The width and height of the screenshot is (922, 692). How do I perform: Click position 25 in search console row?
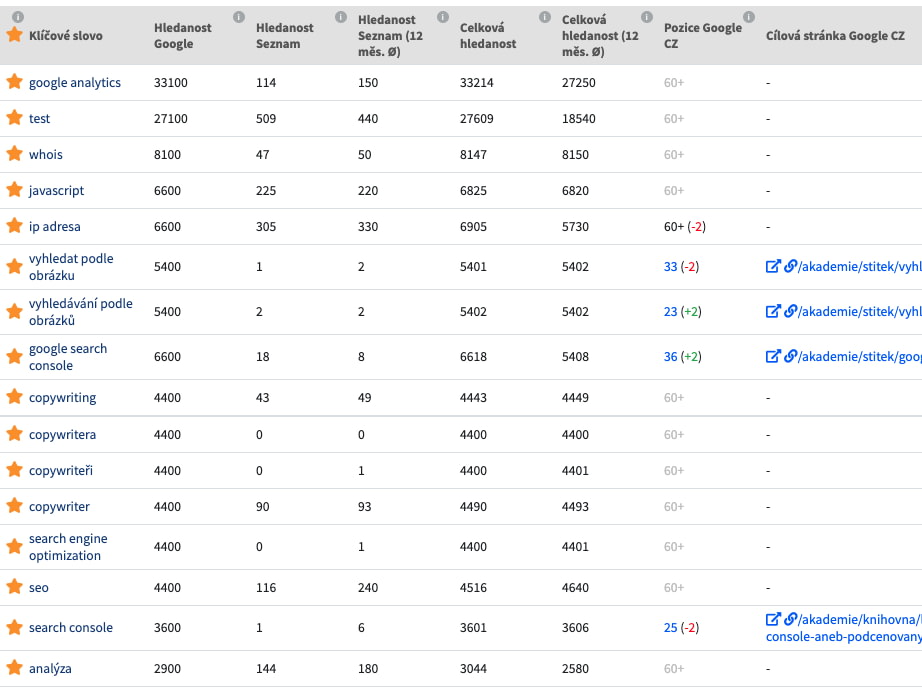(670, 627)
